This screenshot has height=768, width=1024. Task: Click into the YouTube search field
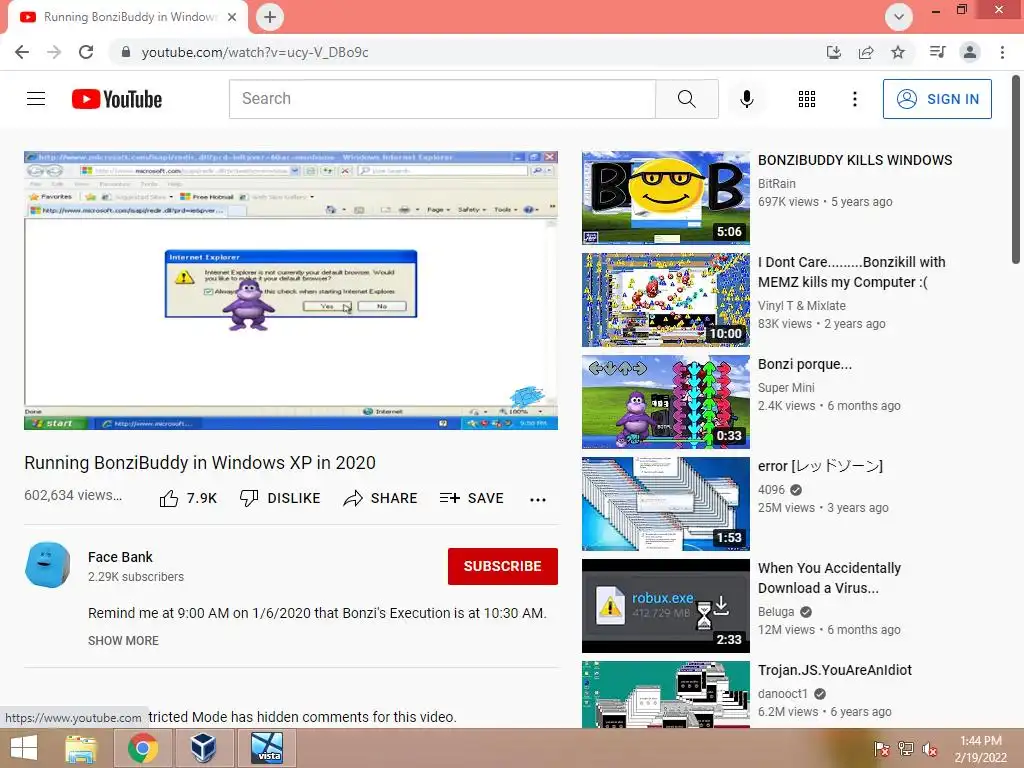tap(442, 99)
